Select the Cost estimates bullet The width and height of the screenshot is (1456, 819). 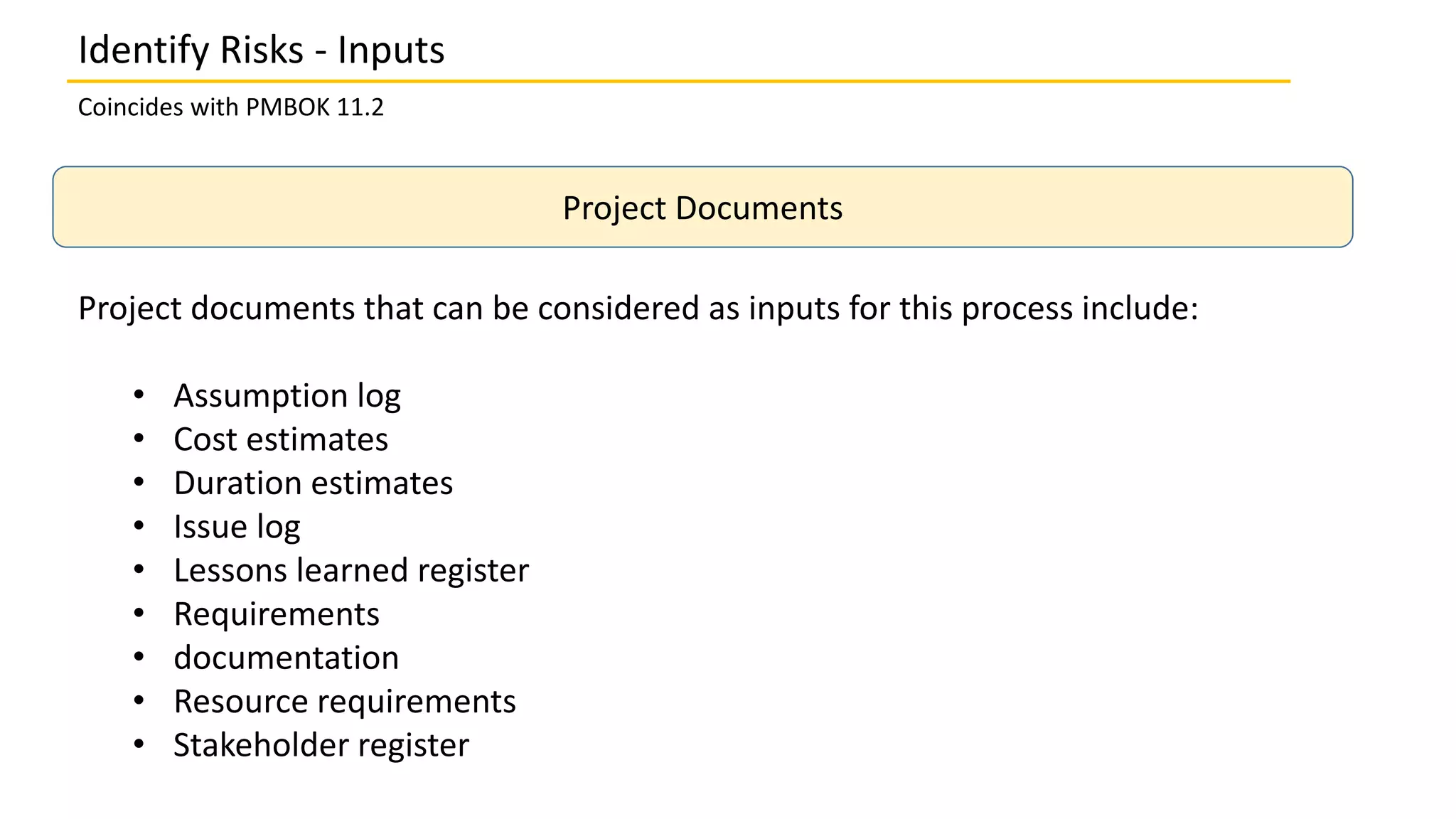coord(281,439)
